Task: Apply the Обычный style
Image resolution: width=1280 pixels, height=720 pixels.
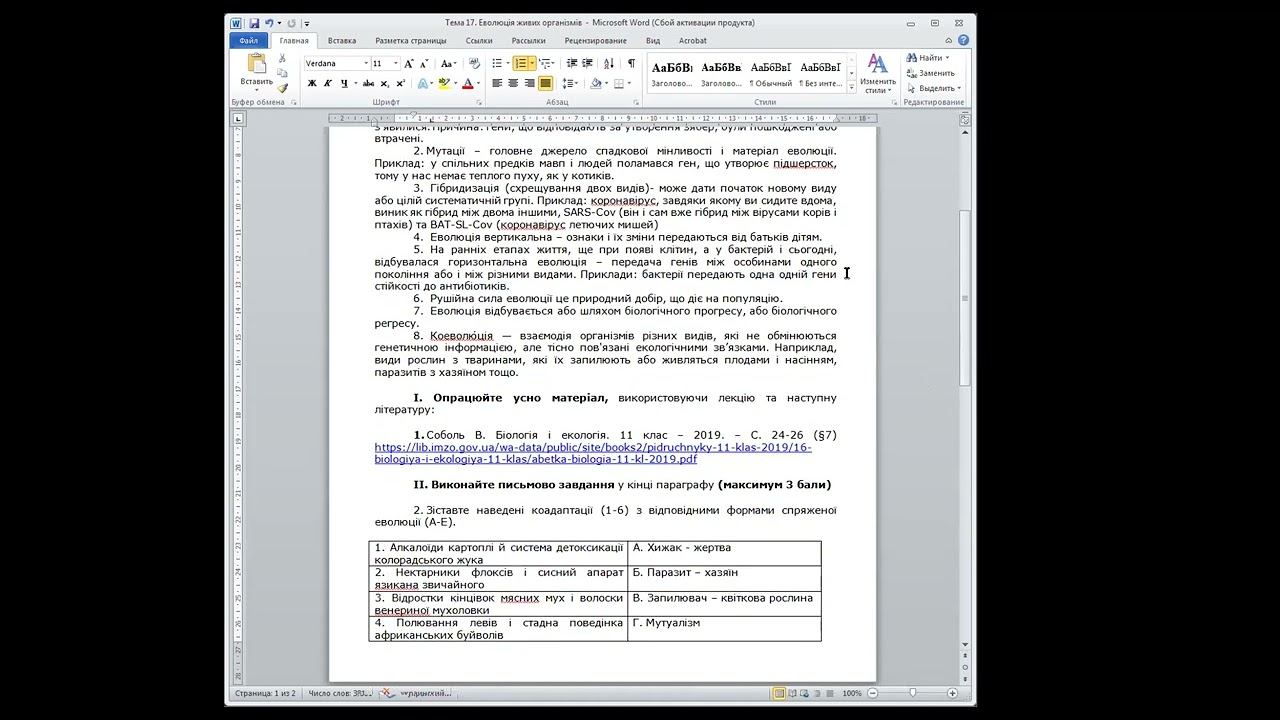Action: 771,72
